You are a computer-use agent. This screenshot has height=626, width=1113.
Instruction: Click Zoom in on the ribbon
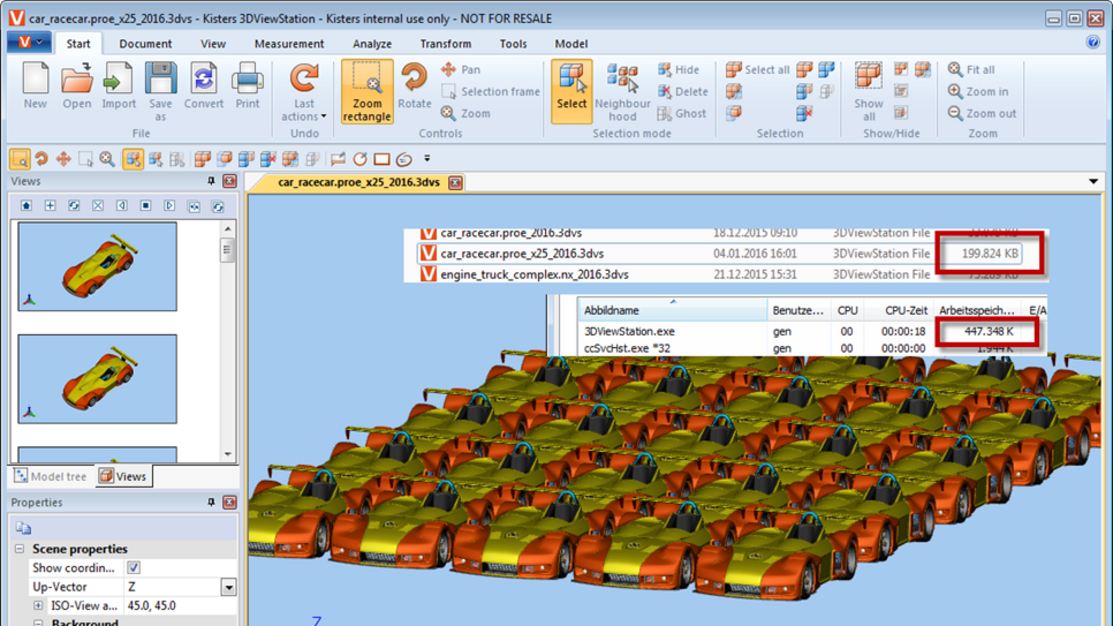pyautogui.click(x=978, y=92)
